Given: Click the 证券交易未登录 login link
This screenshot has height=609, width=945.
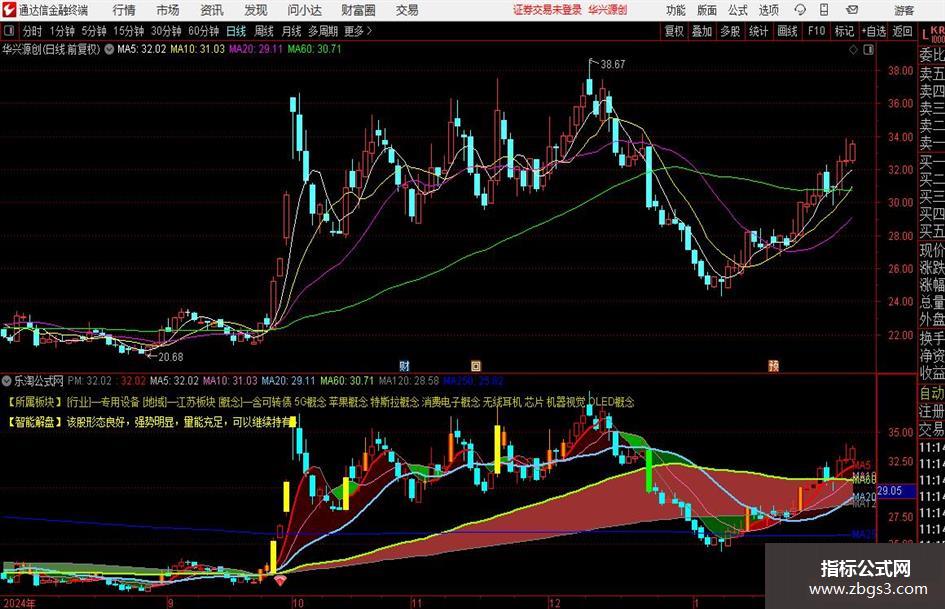Looking at the screenshot, I should [x=547, y=10].
